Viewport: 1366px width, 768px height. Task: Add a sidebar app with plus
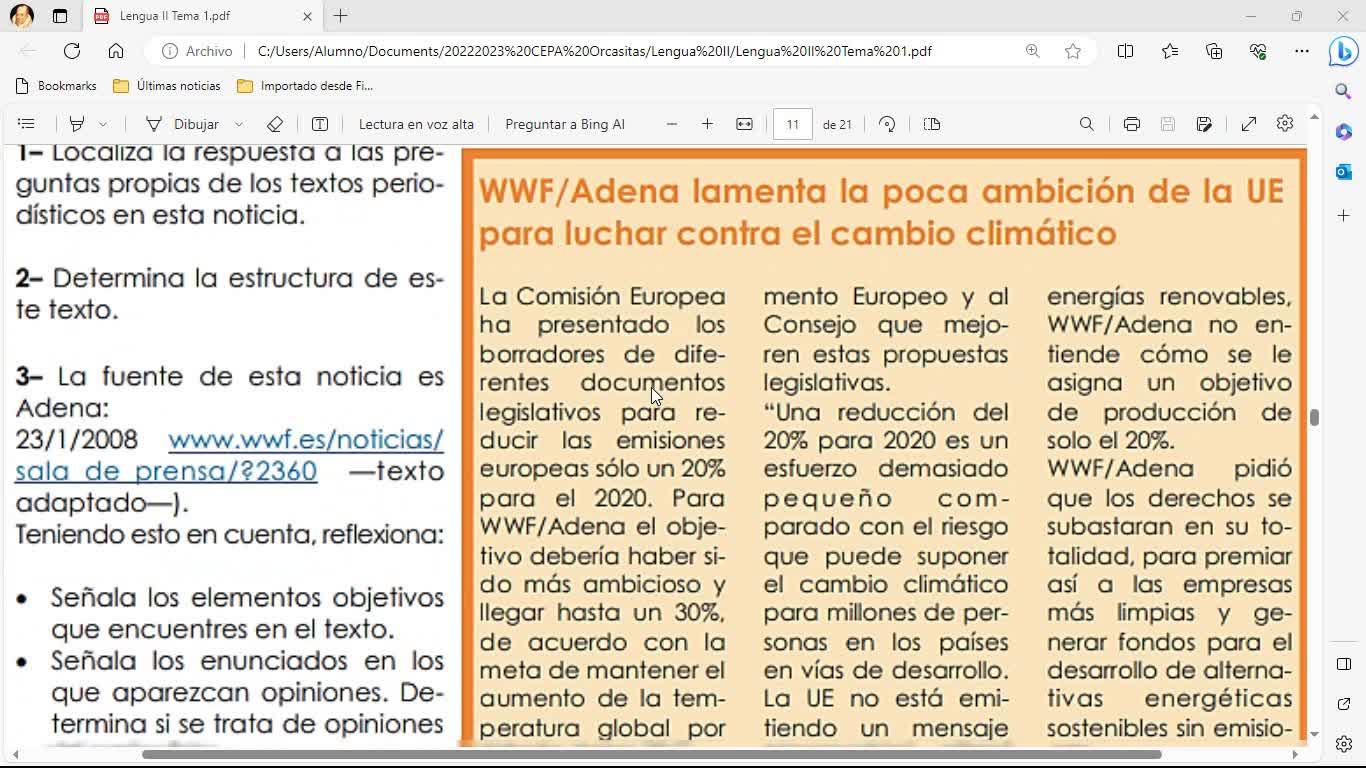1343,215
